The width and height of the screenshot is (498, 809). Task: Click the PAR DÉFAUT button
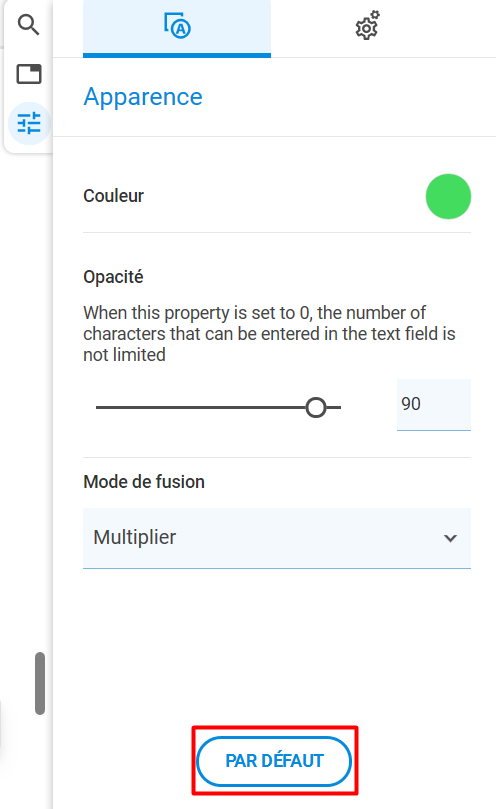tap(274, 761)
